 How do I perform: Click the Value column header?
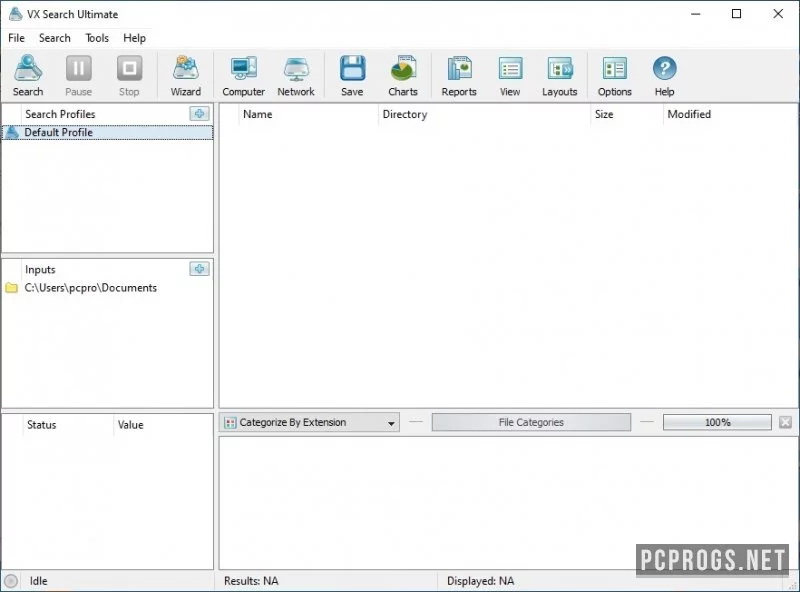pyautogui.click(x=163, y=425)
